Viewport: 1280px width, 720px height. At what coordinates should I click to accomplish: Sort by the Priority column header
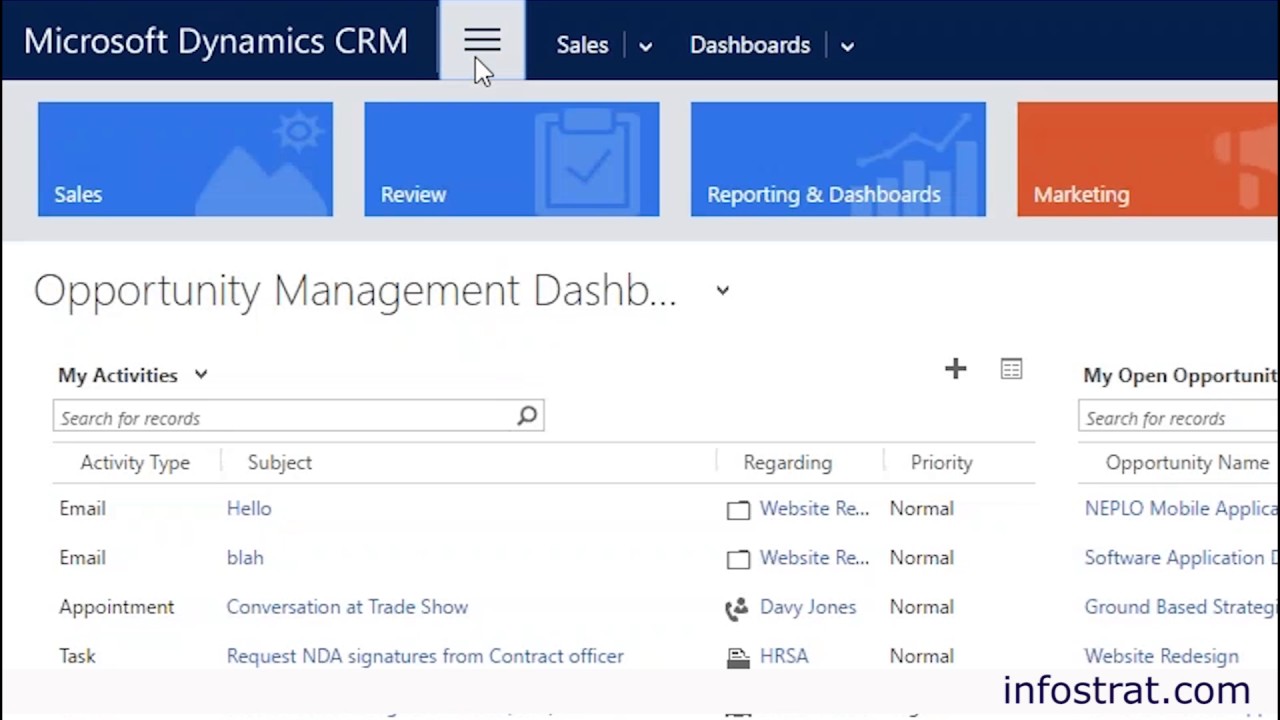click(x=941, y=462)
